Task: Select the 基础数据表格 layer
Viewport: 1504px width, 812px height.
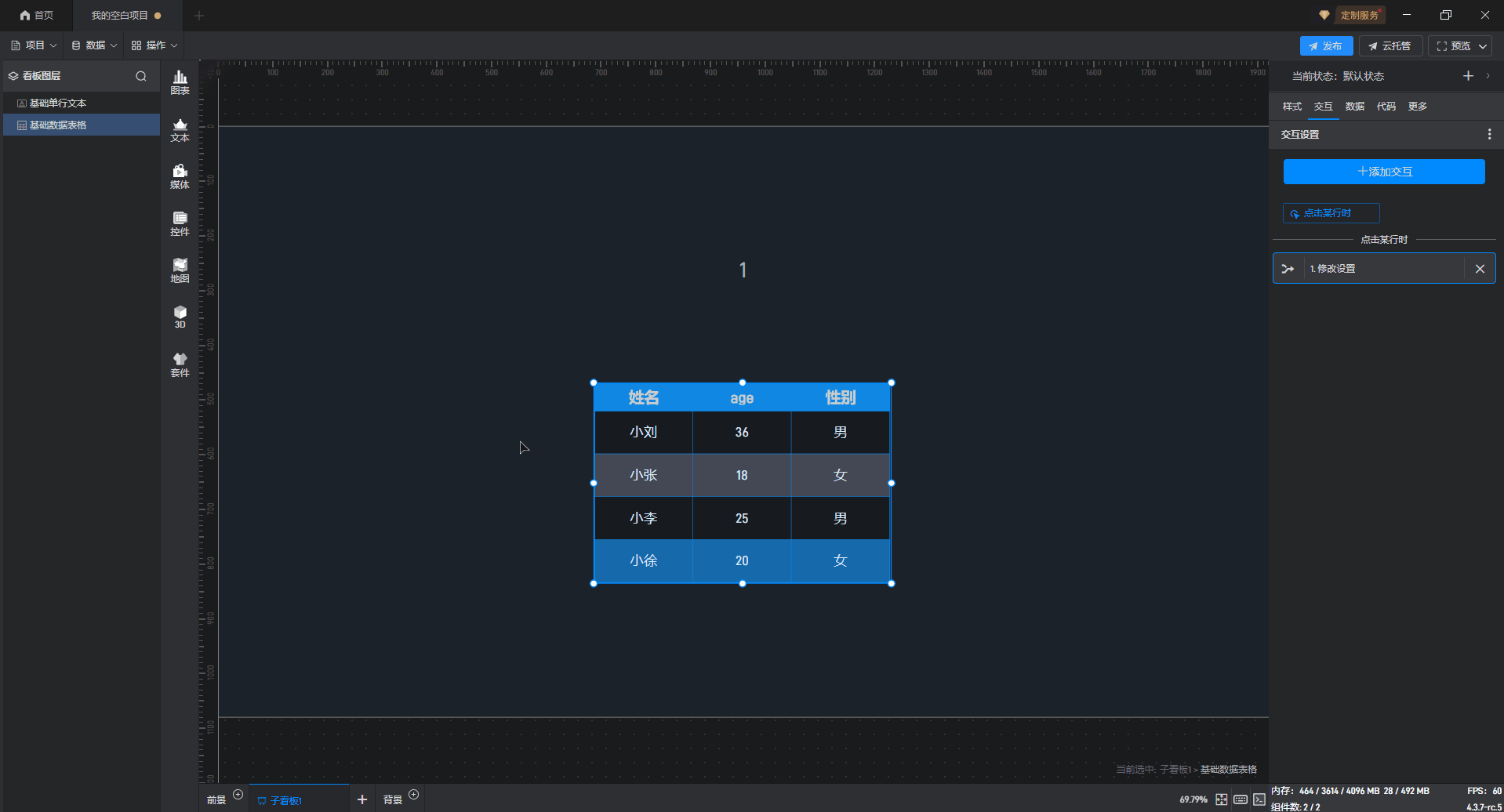Action: tap(82, 125)
